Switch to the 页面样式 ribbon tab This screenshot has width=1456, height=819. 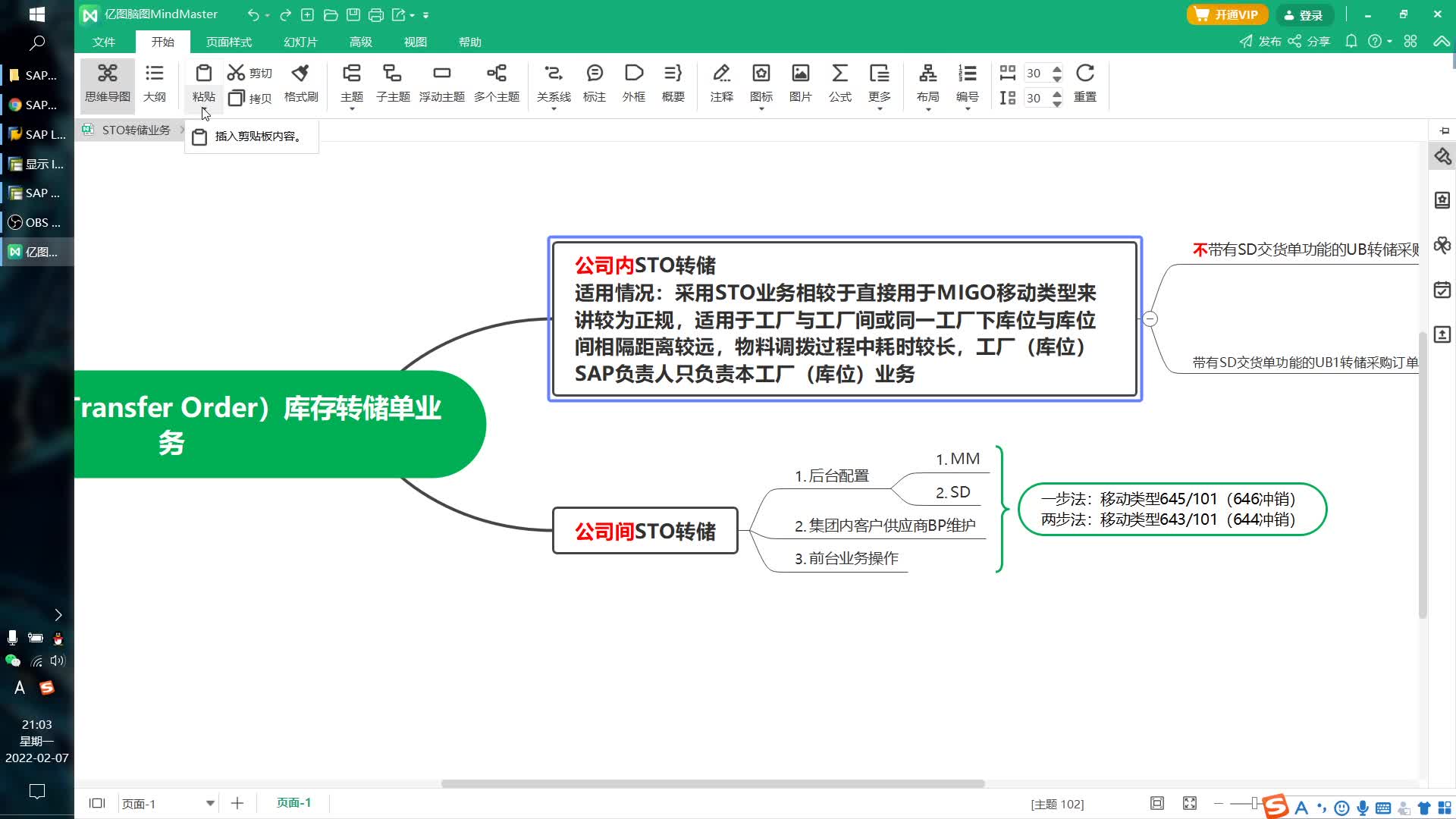[x=229, y=42]
